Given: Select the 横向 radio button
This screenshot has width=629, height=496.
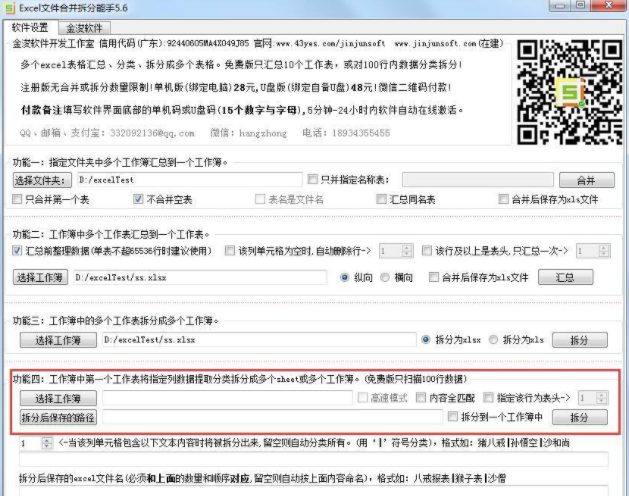Looking at the screenshot, I should tap(385, 277).
